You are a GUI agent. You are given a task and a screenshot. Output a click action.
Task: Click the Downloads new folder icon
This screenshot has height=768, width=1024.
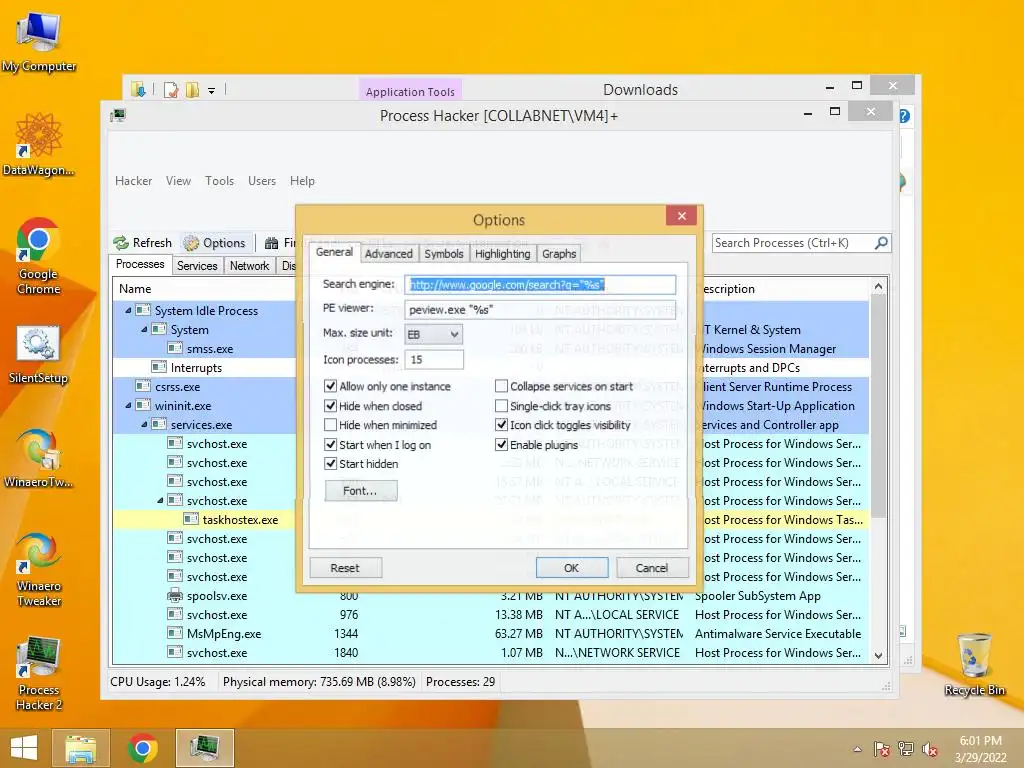tap(192, 89)
